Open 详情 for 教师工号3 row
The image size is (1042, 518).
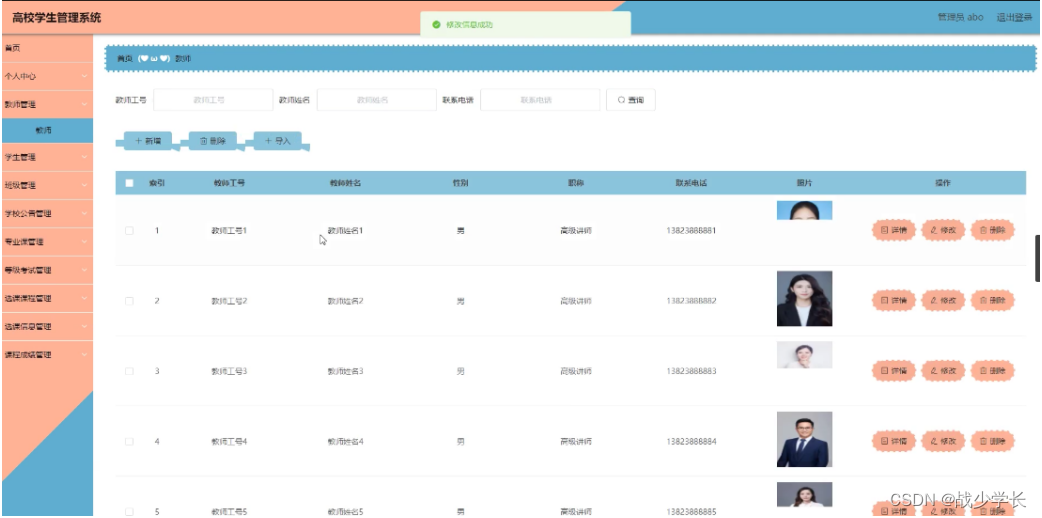894,371
